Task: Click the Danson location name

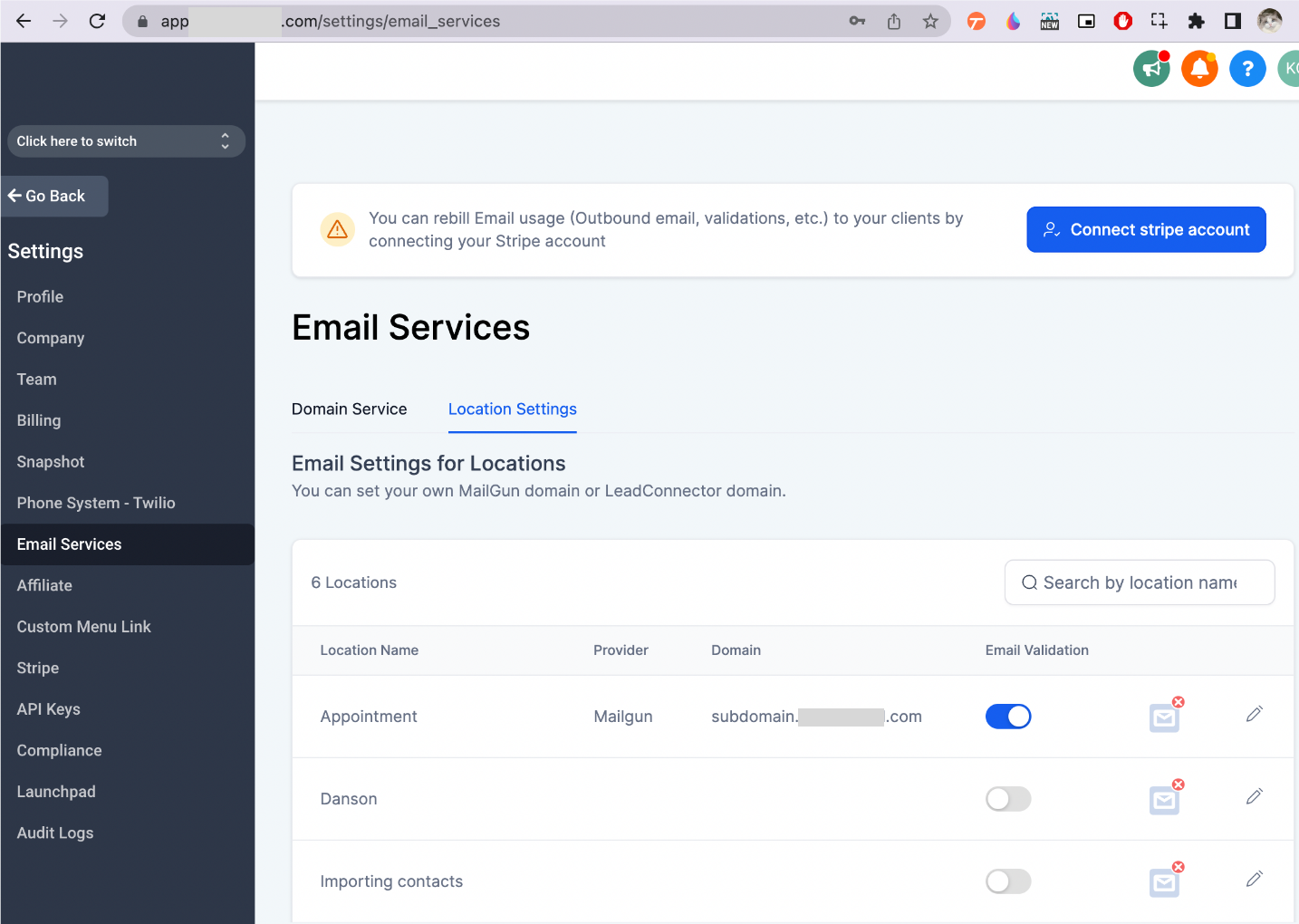Action: [x=349, y=799]
